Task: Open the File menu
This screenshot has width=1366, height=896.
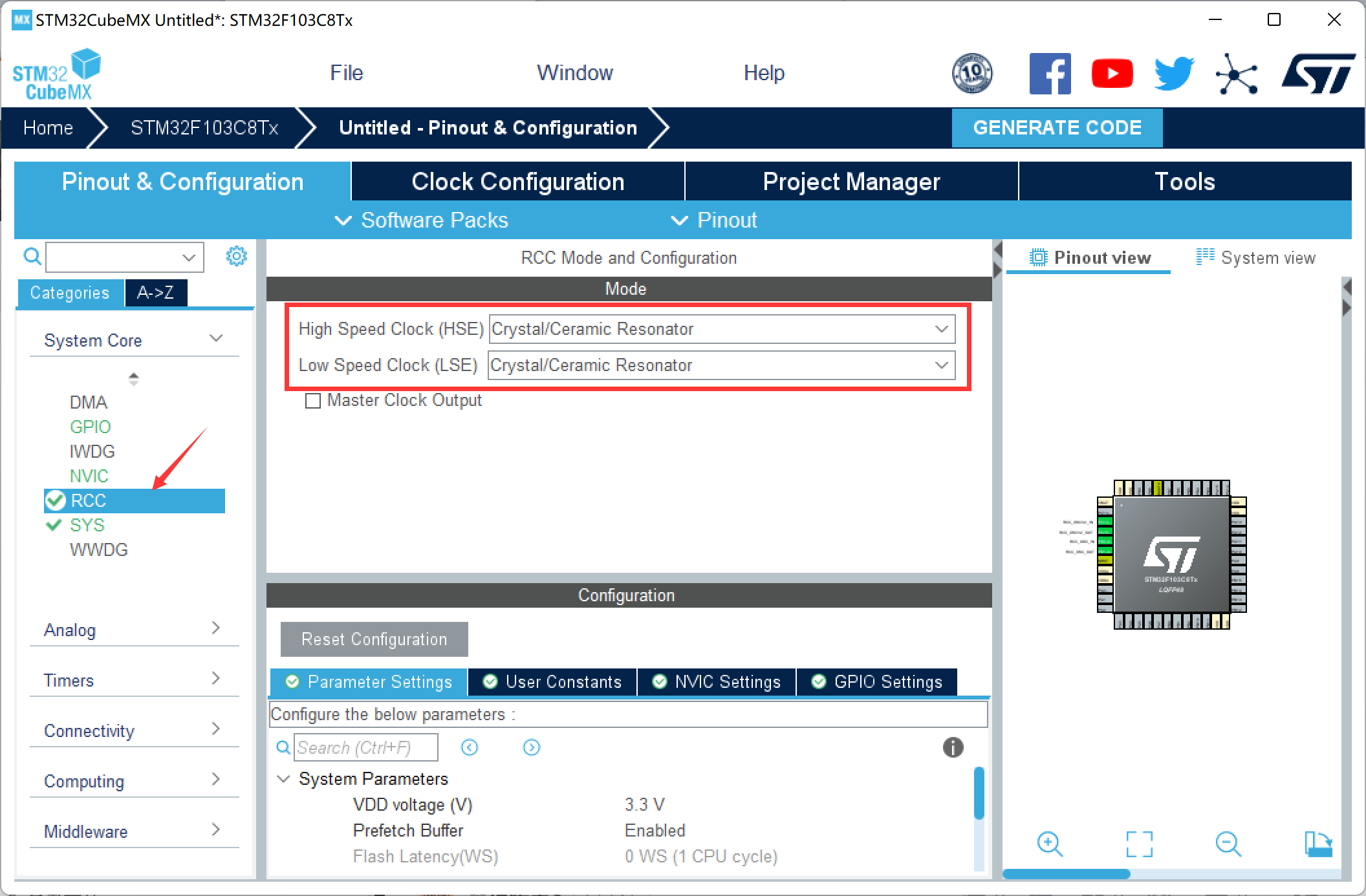Action: (347, 72)
